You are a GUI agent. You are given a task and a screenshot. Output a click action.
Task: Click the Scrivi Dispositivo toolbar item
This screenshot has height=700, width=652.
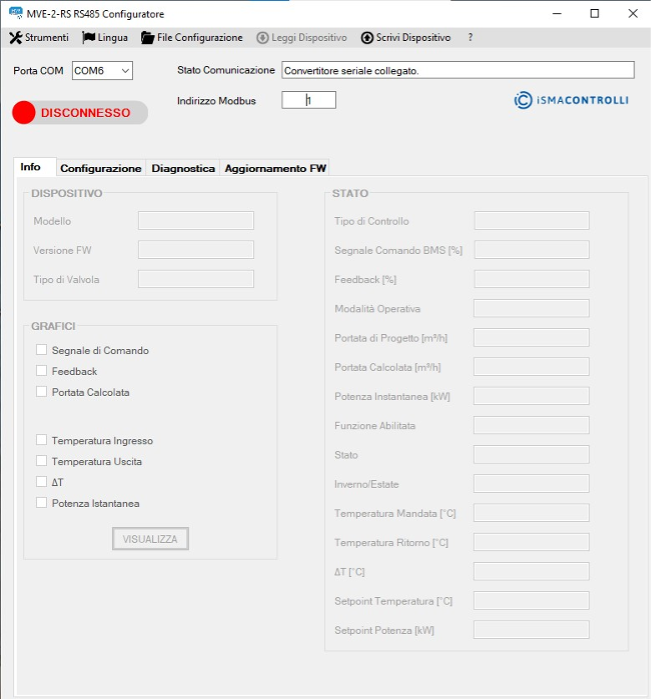[x=405, y=38]
